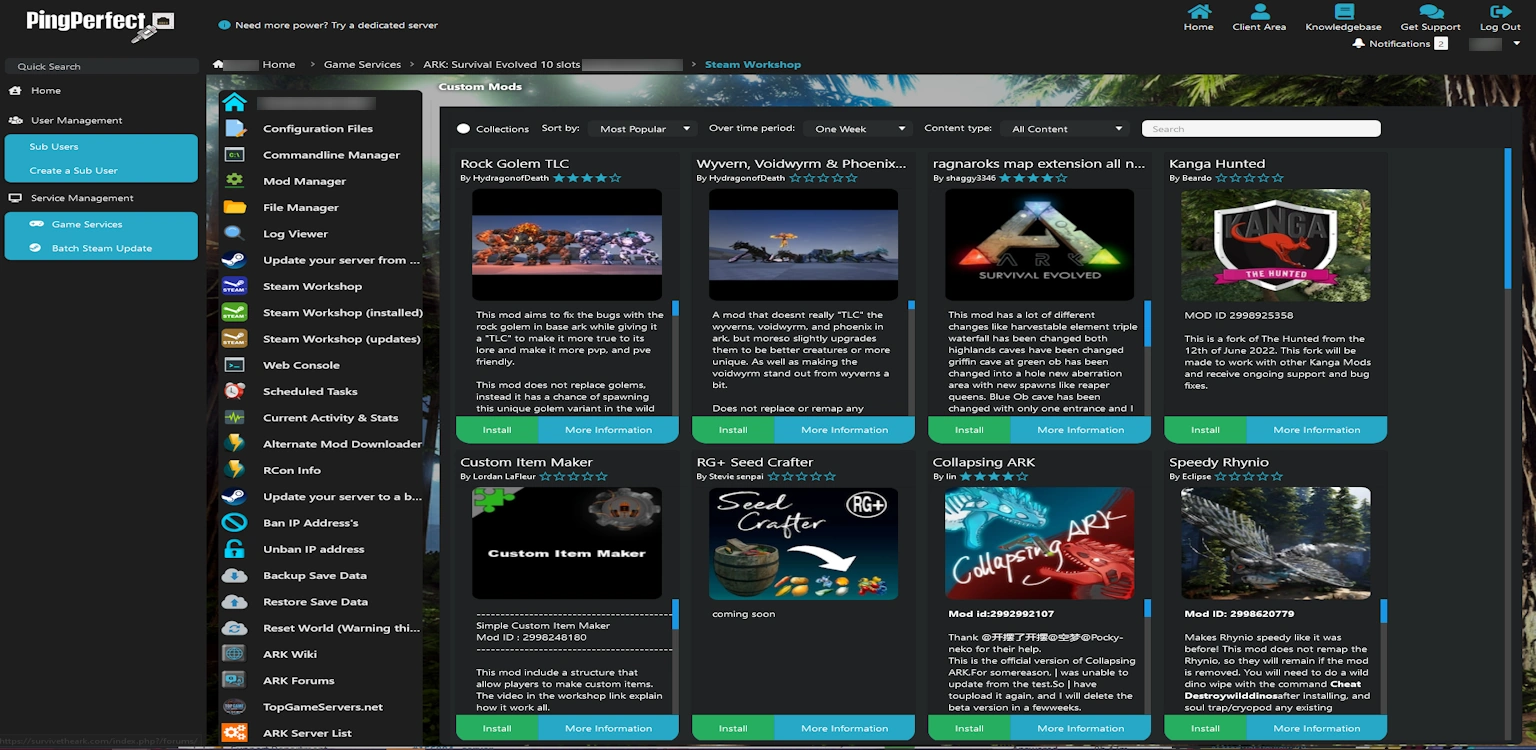
Task: Open the Configuration Files icon
Action: [235, 129]
